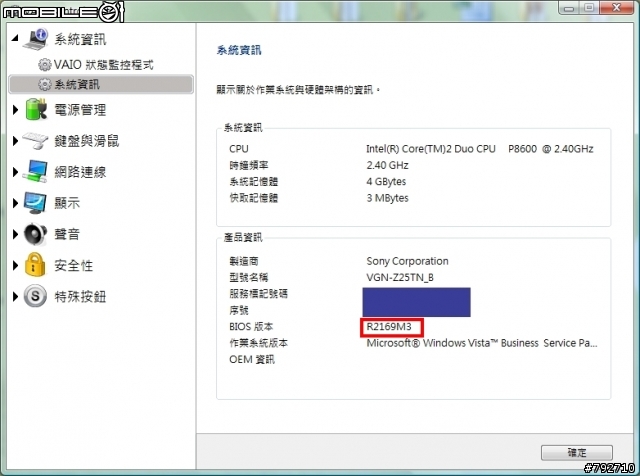Click the monitor icon for 顯示
The width and height of the screenshot is (640, 476).
pos(35,202)
